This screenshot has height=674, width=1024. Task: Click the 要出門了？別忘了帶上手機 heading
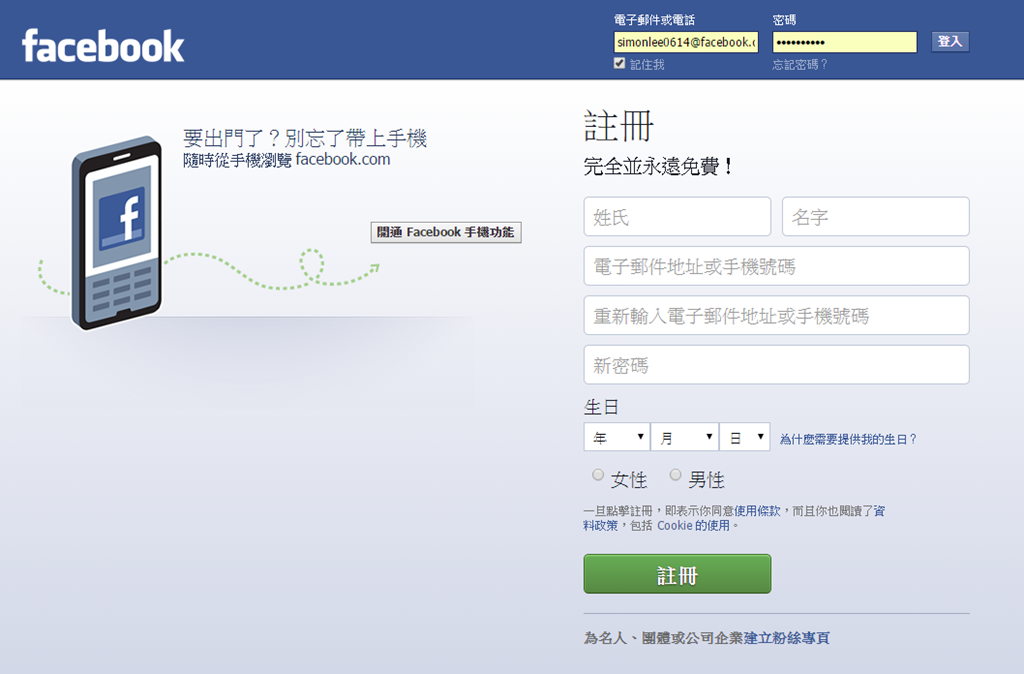(305, 138)
